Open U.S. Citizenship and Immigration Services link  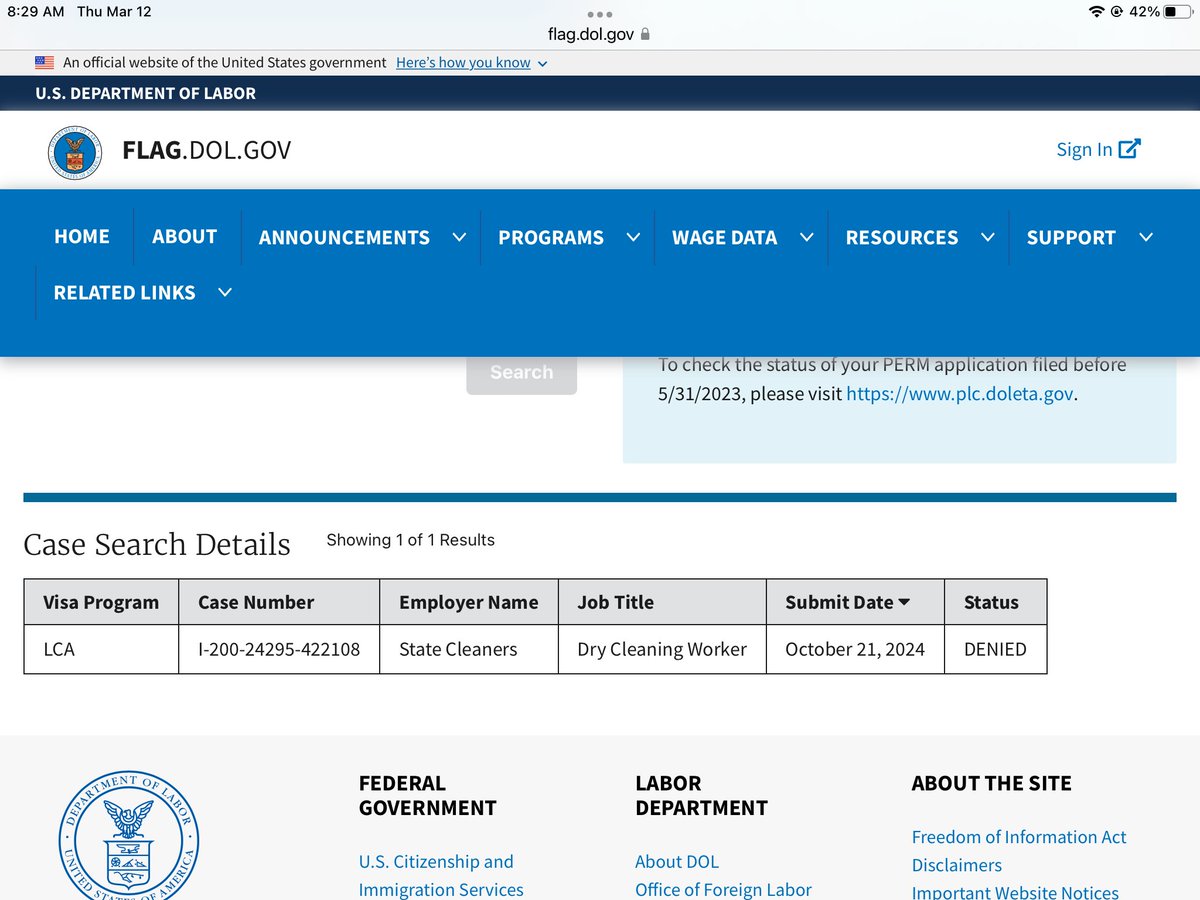click(x=441, y=875)
